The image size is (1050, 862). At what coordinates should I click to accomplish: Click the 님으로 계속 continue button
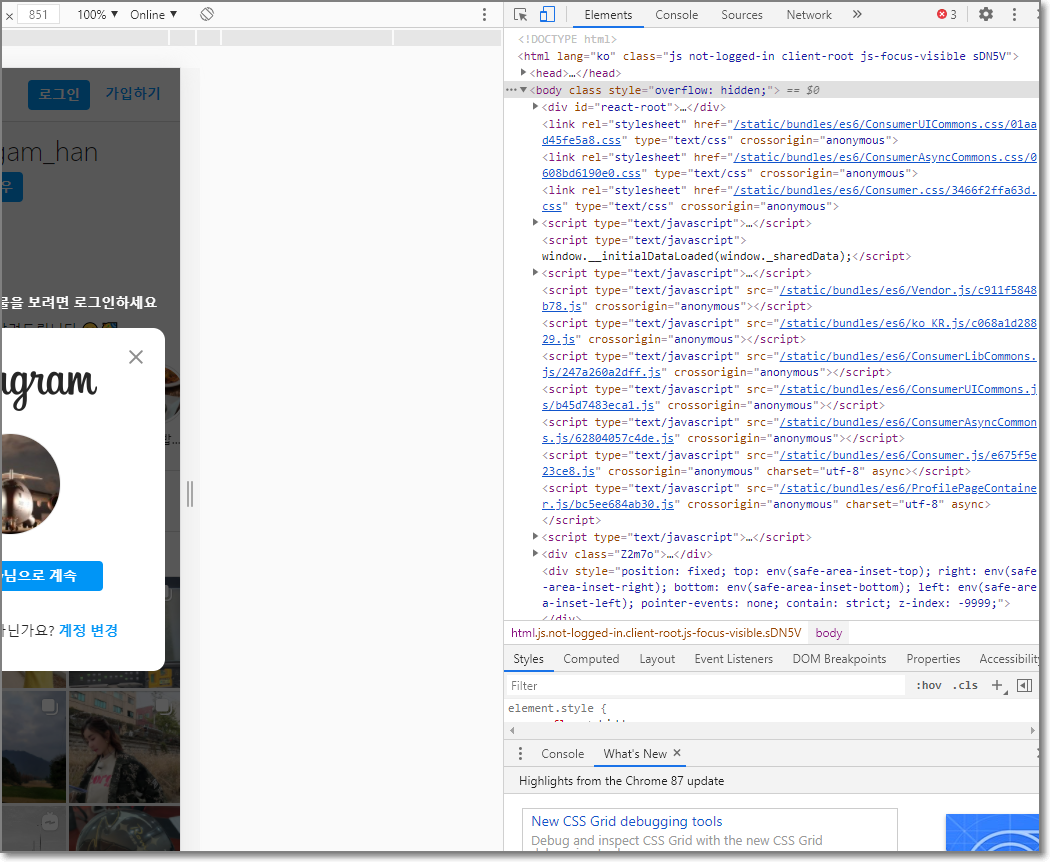(x=52, y=575)
